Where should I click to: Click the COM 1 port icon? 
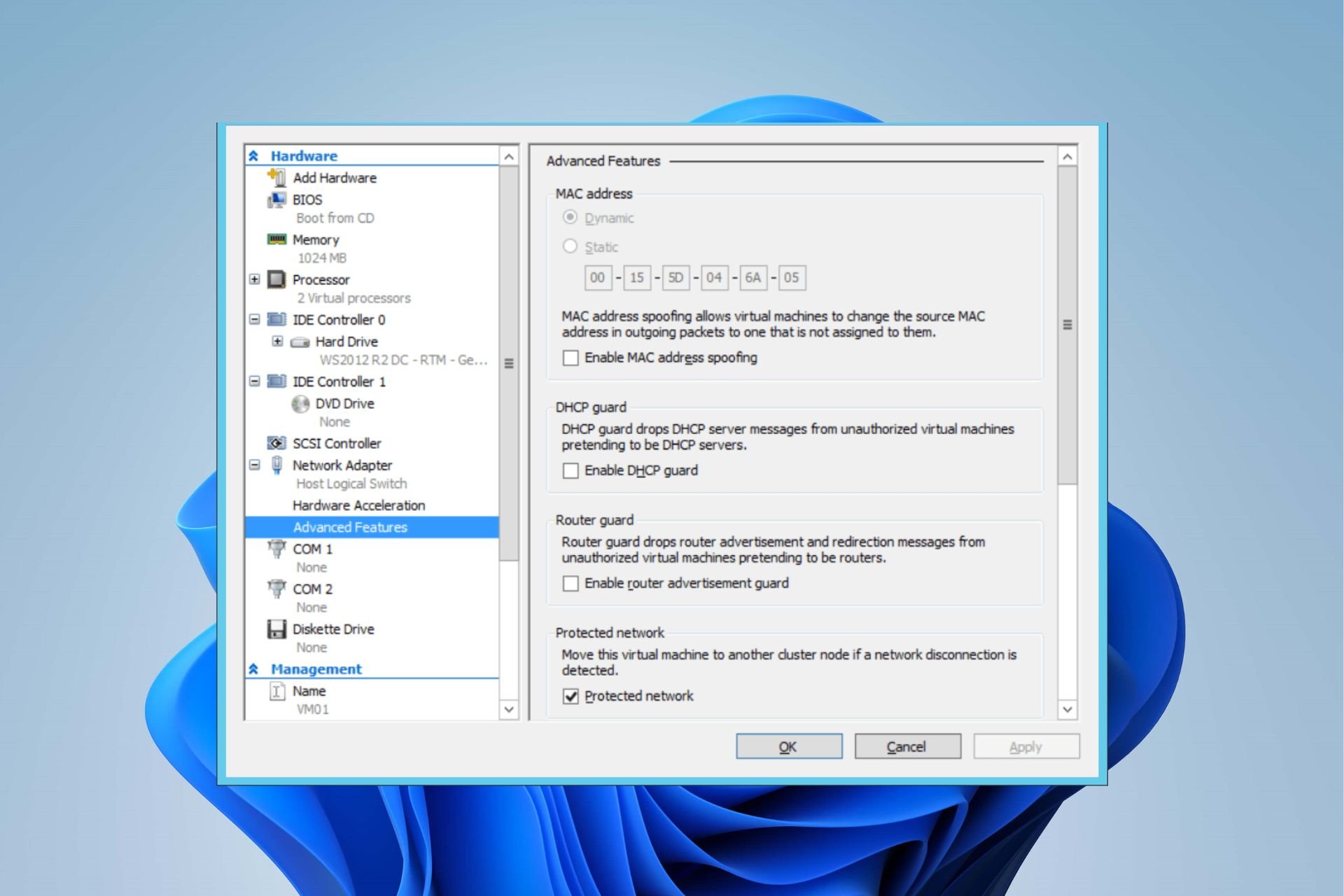pos(276,549)
